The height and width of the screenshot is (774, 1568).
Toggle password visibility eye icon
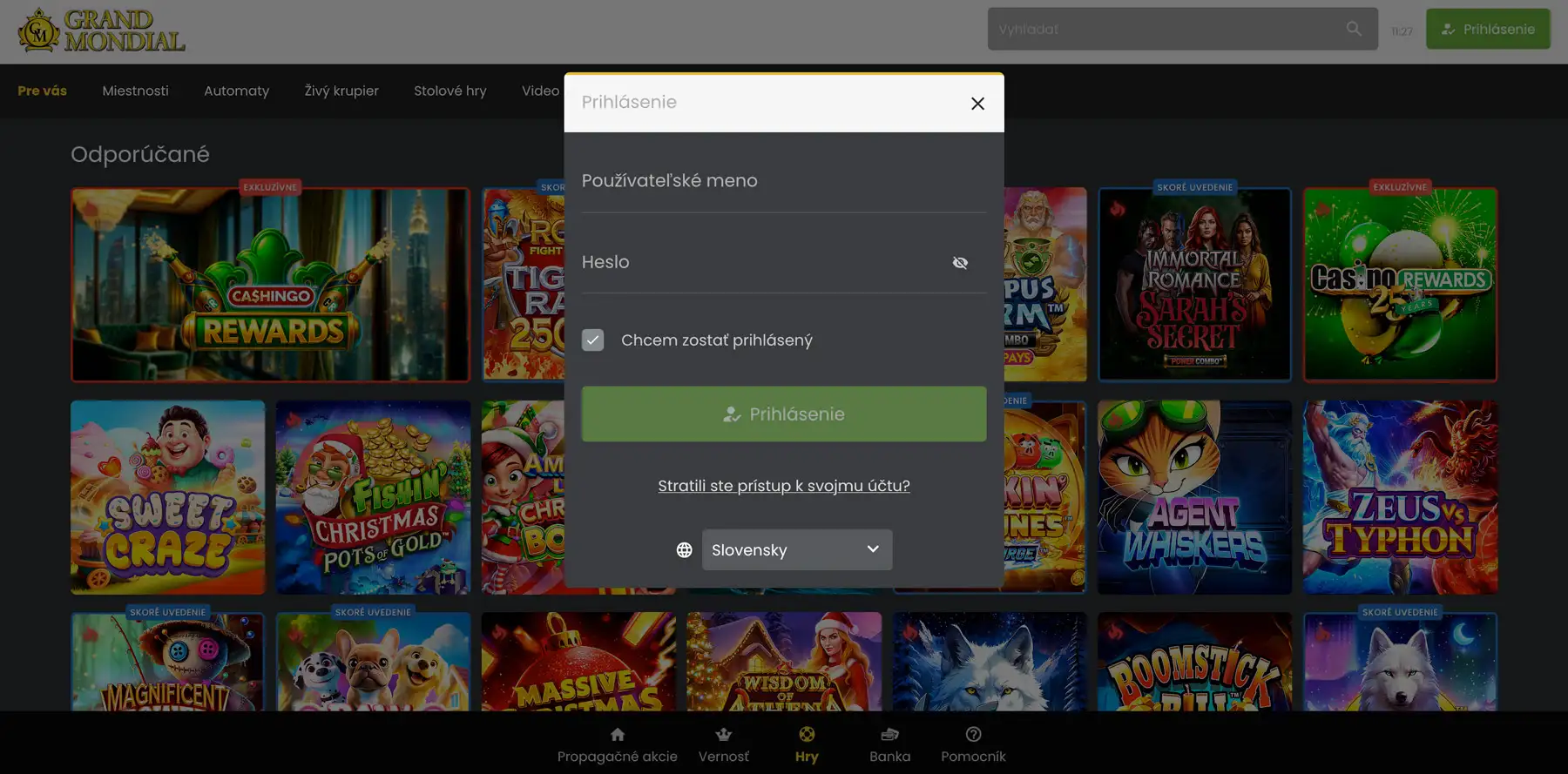click(960, 262)
